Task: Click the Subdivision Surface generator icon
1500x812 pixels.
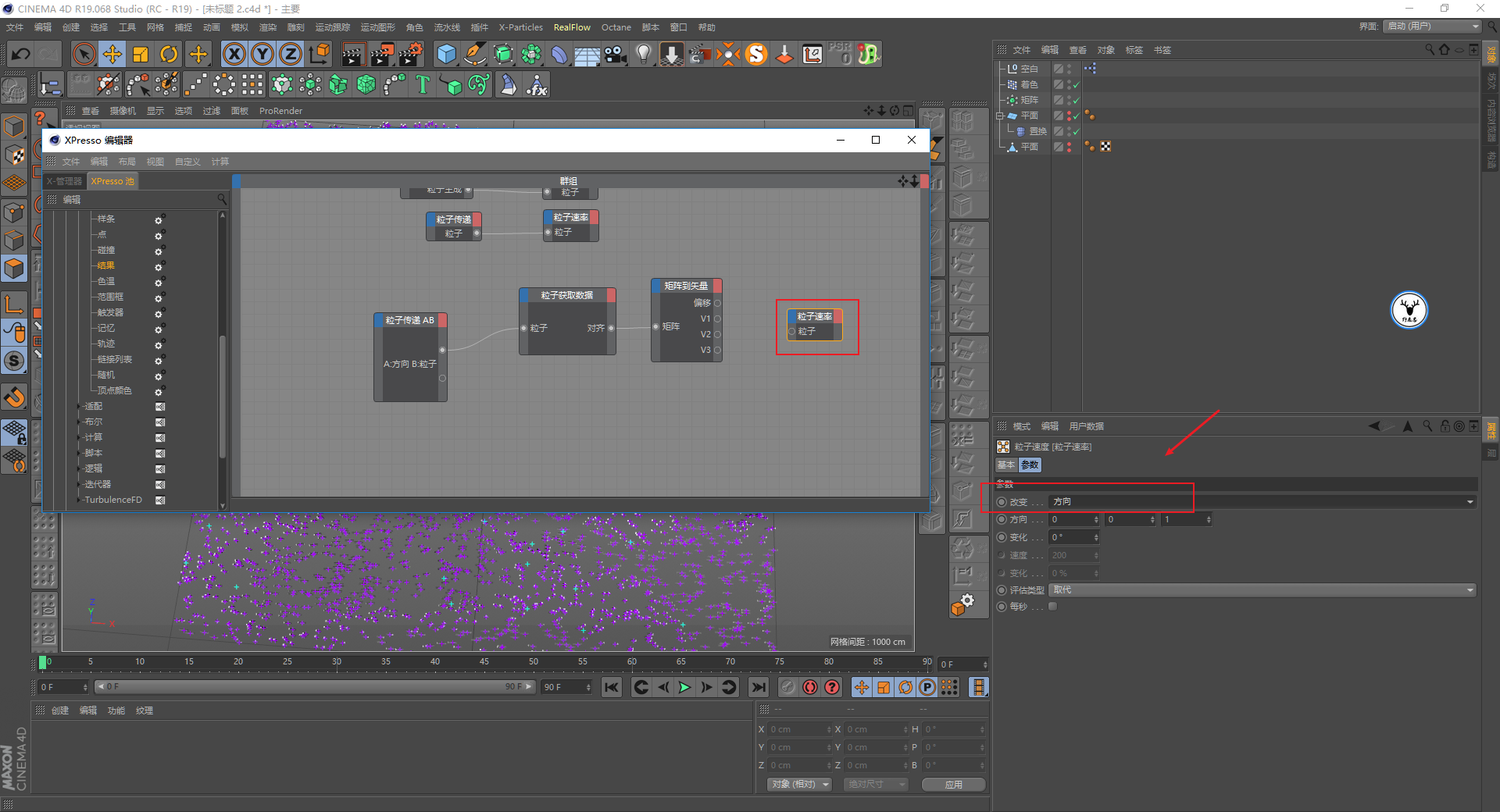Action: [x=503, y=54]
